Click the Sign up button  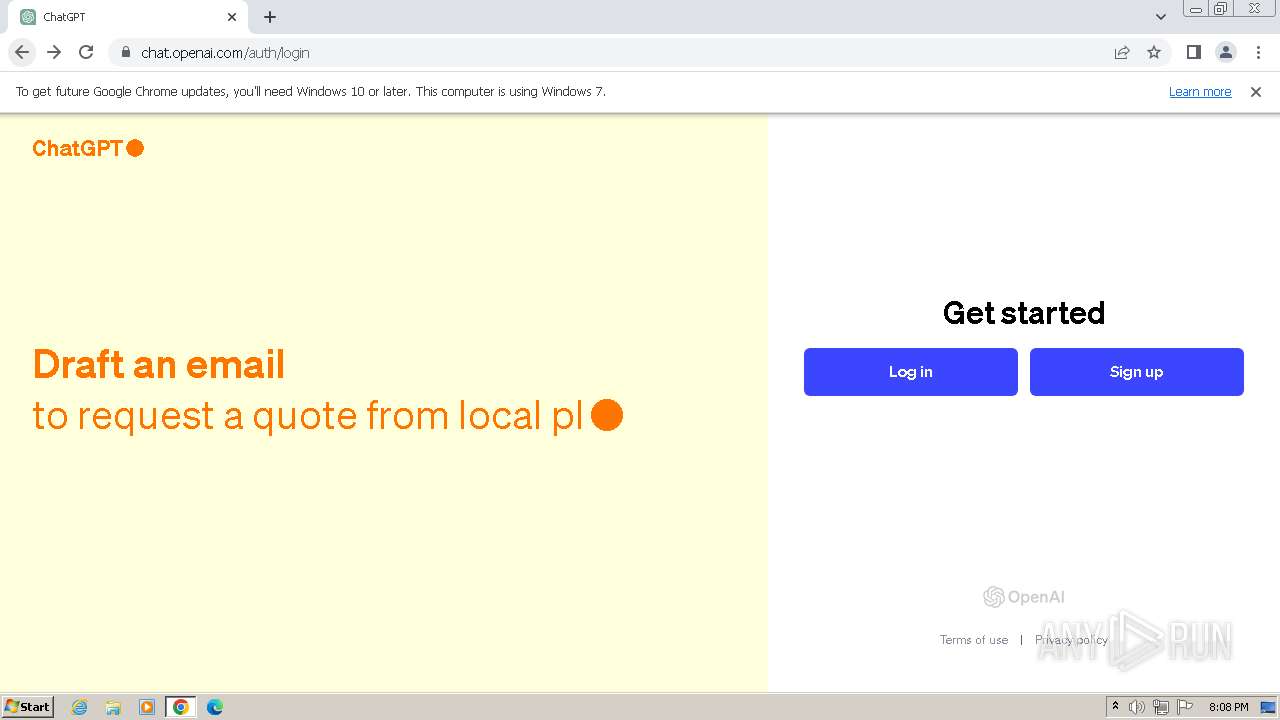click(x=1137, y=372)
